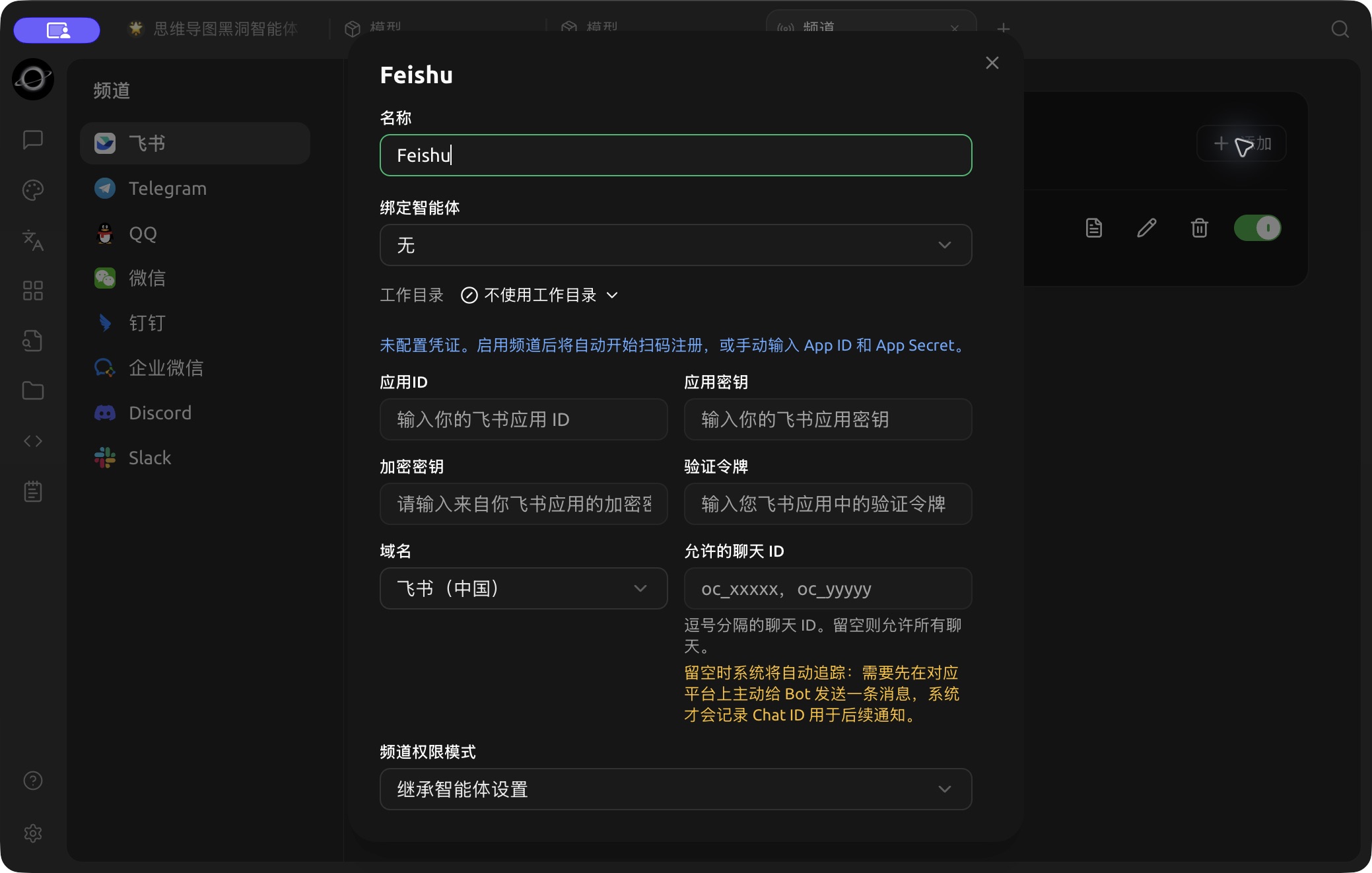Open the settings gear icon

(33, 833)
